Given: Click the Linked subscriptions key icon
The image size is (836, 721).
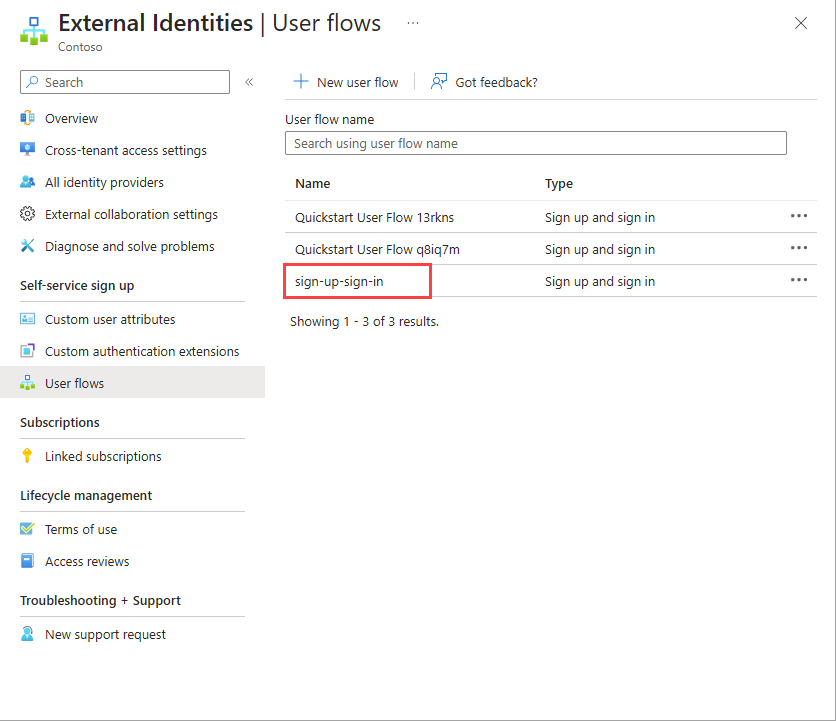Looking at the screenshot, I should (29, 456).
